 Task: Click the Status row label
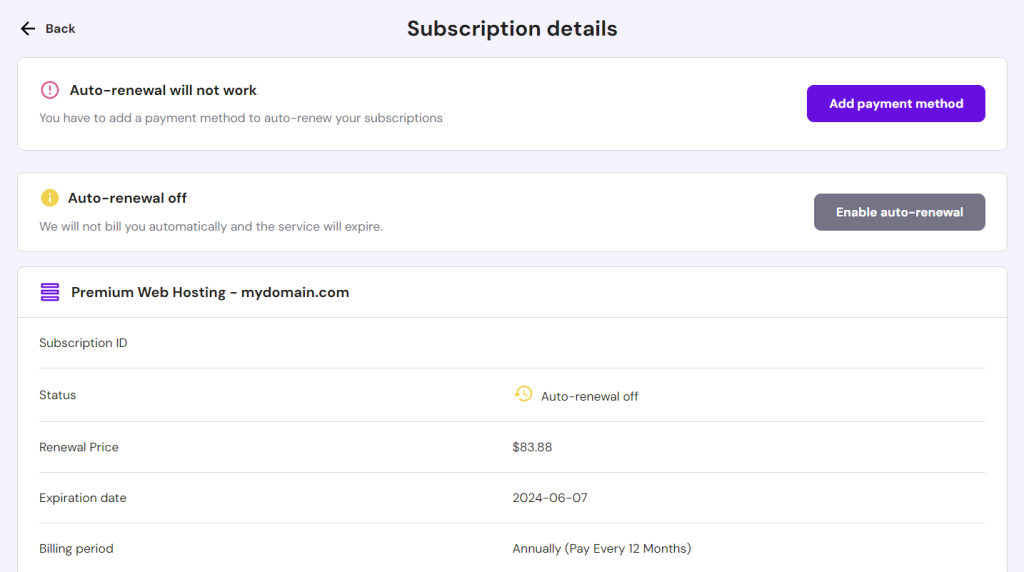tap(58, 395)
